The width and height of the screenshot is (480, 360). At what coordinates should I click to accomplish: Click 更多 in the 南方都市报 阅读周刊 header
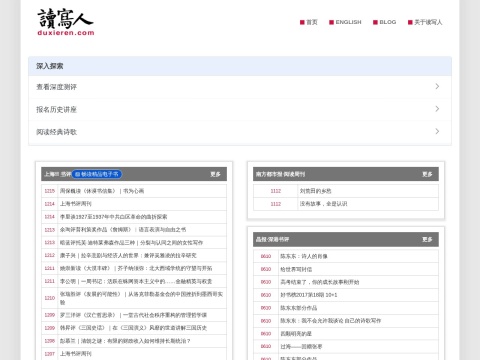tap(427, 174)
